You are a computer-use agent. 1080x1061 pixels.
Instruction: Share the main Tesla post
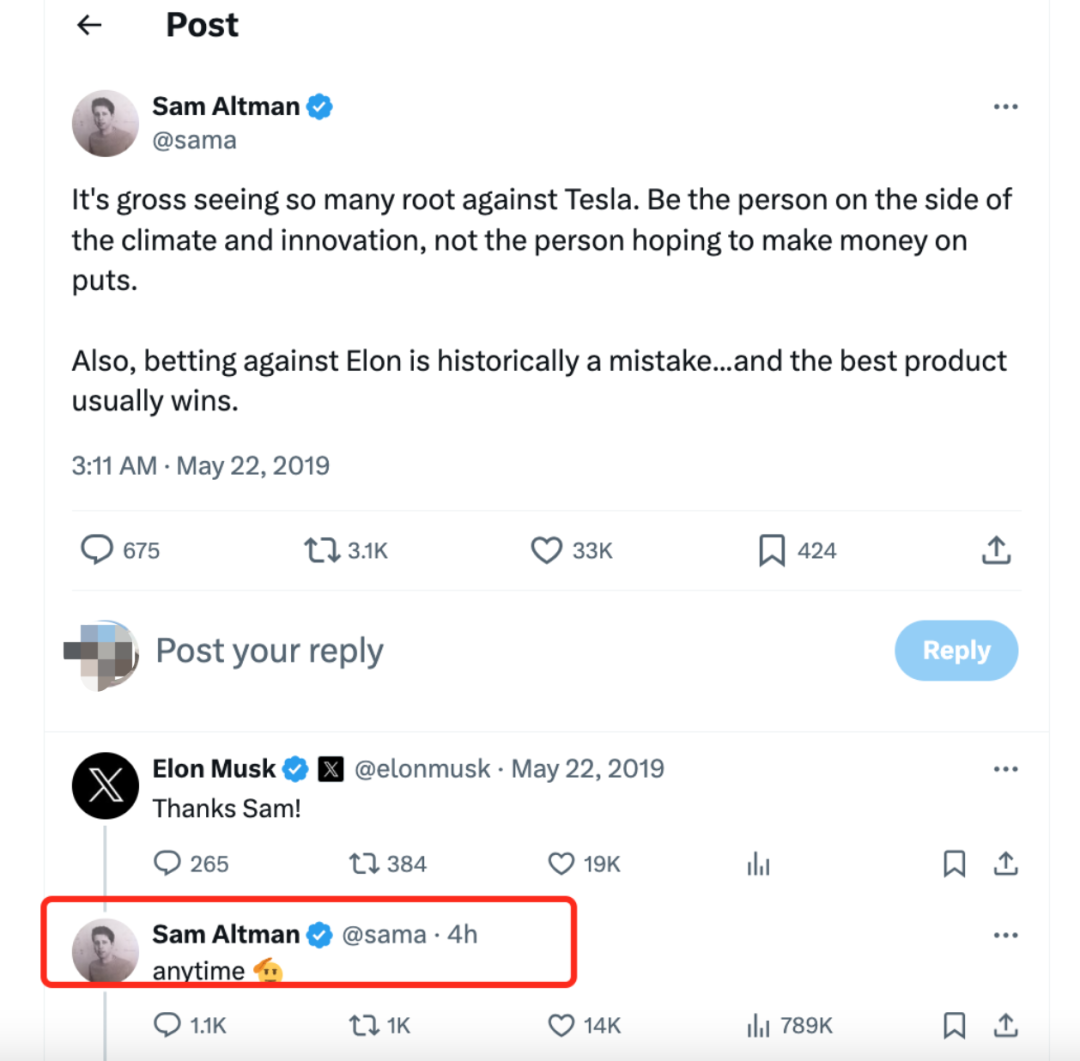click(x=996, y=550)
